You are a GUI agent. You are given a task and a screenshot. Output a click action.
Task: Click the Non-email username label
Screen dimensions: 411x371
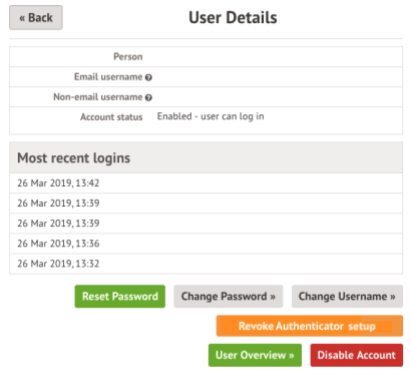click(x=98, y=97)
